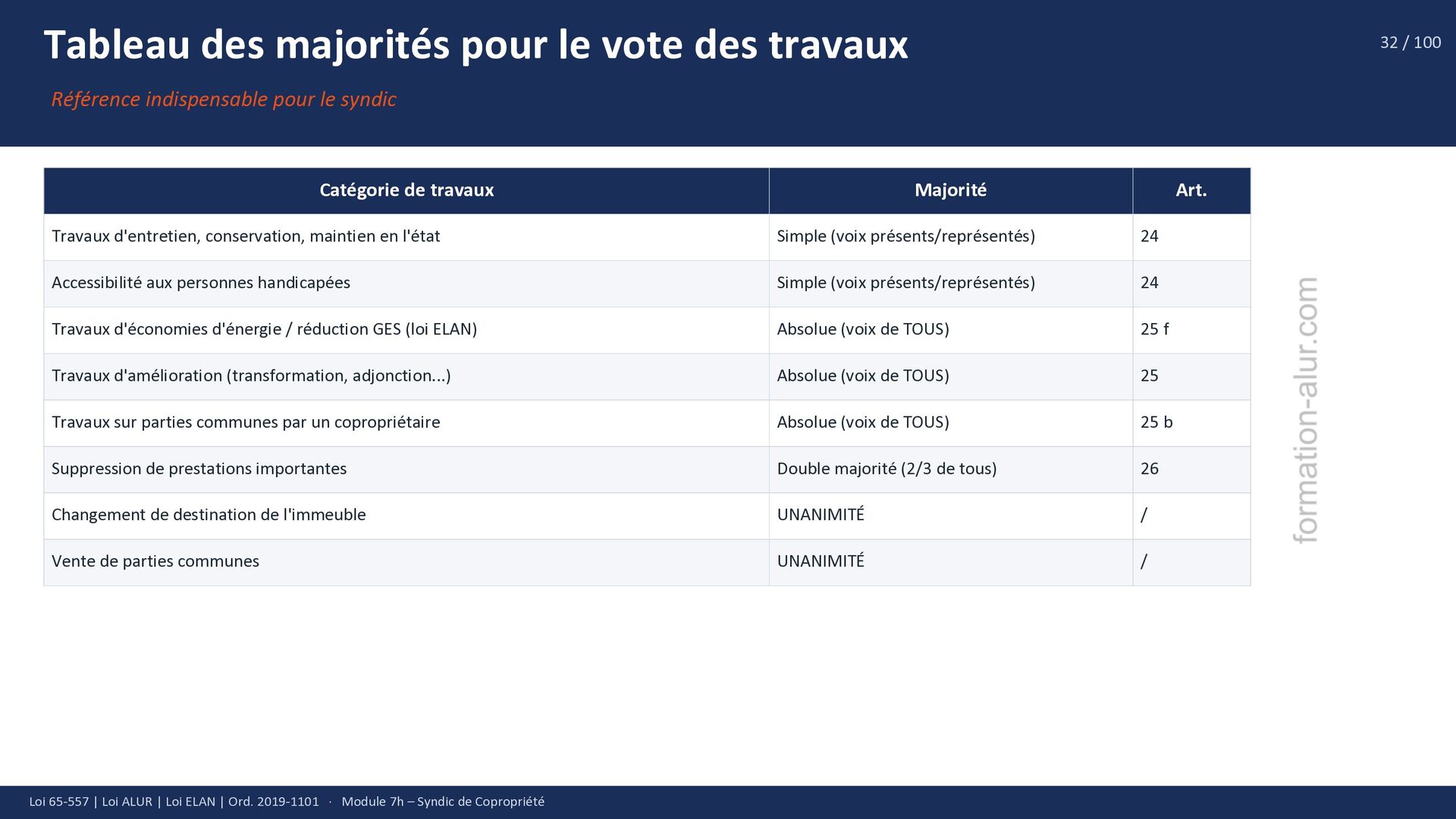
Task: Click the article cell '25 f'
Action: coord(1191,330)
